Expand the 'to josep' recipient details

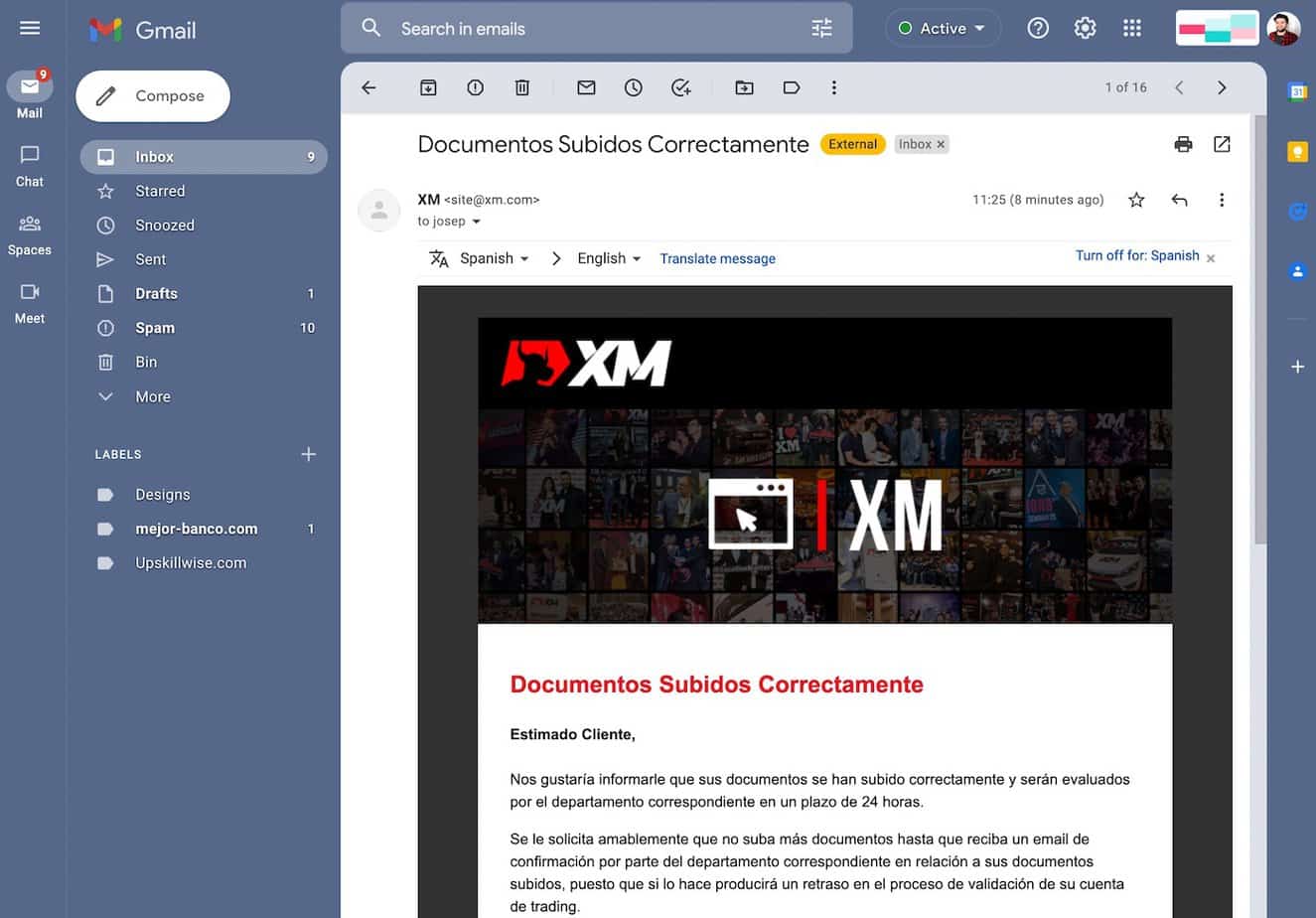click(476, 222)
